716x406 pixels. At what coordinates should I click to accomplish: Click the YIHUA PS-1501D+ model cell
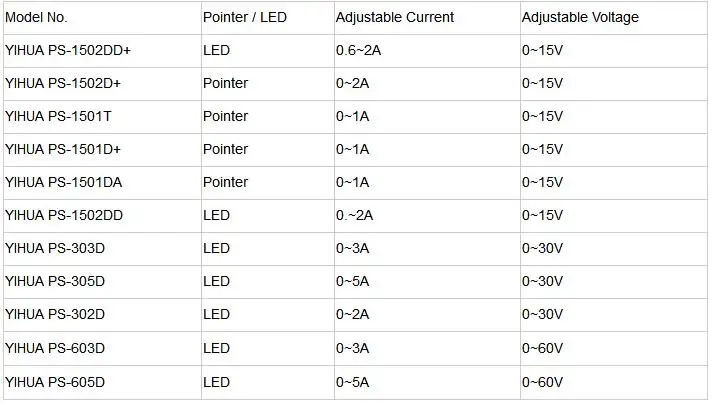coord(102,150)
